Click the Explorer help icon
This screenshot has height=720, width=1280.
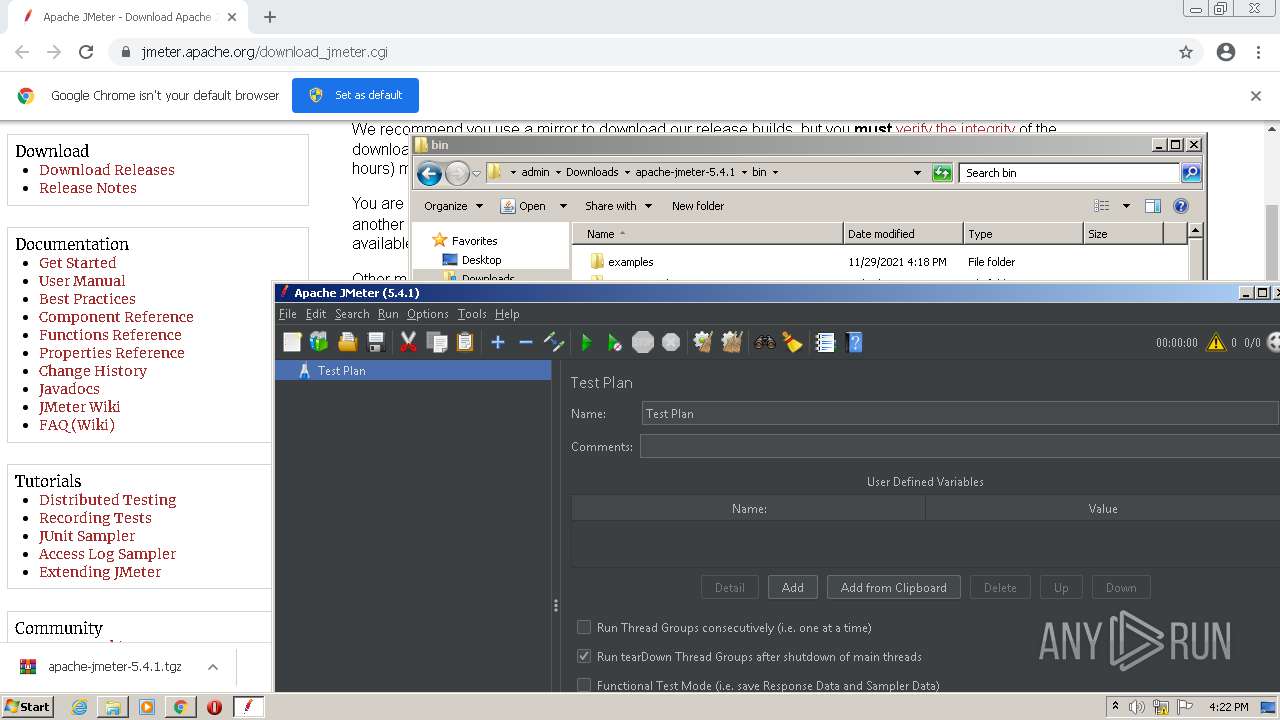pyautogui.click(x=1181, y=206)
